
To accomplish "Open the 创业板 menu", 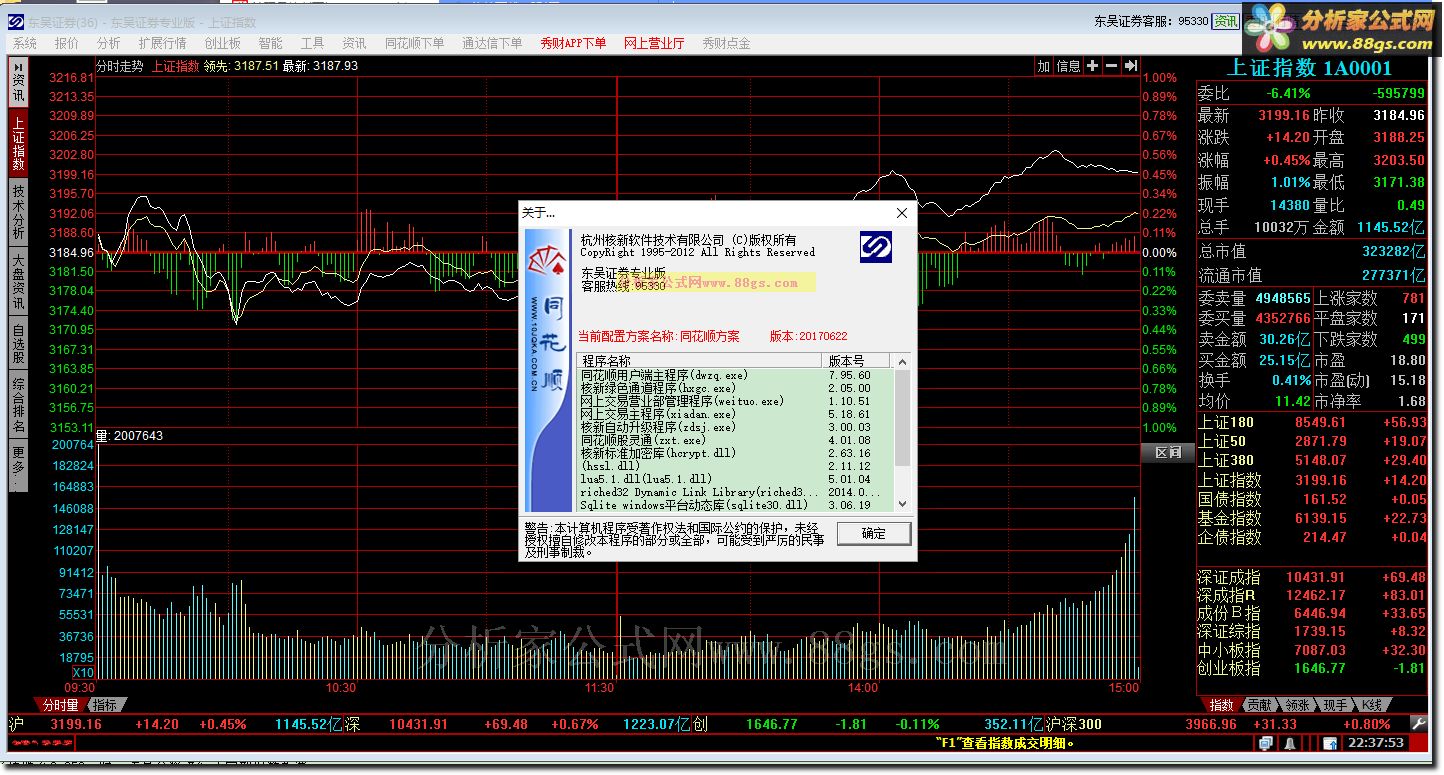I will pos(223,43).
